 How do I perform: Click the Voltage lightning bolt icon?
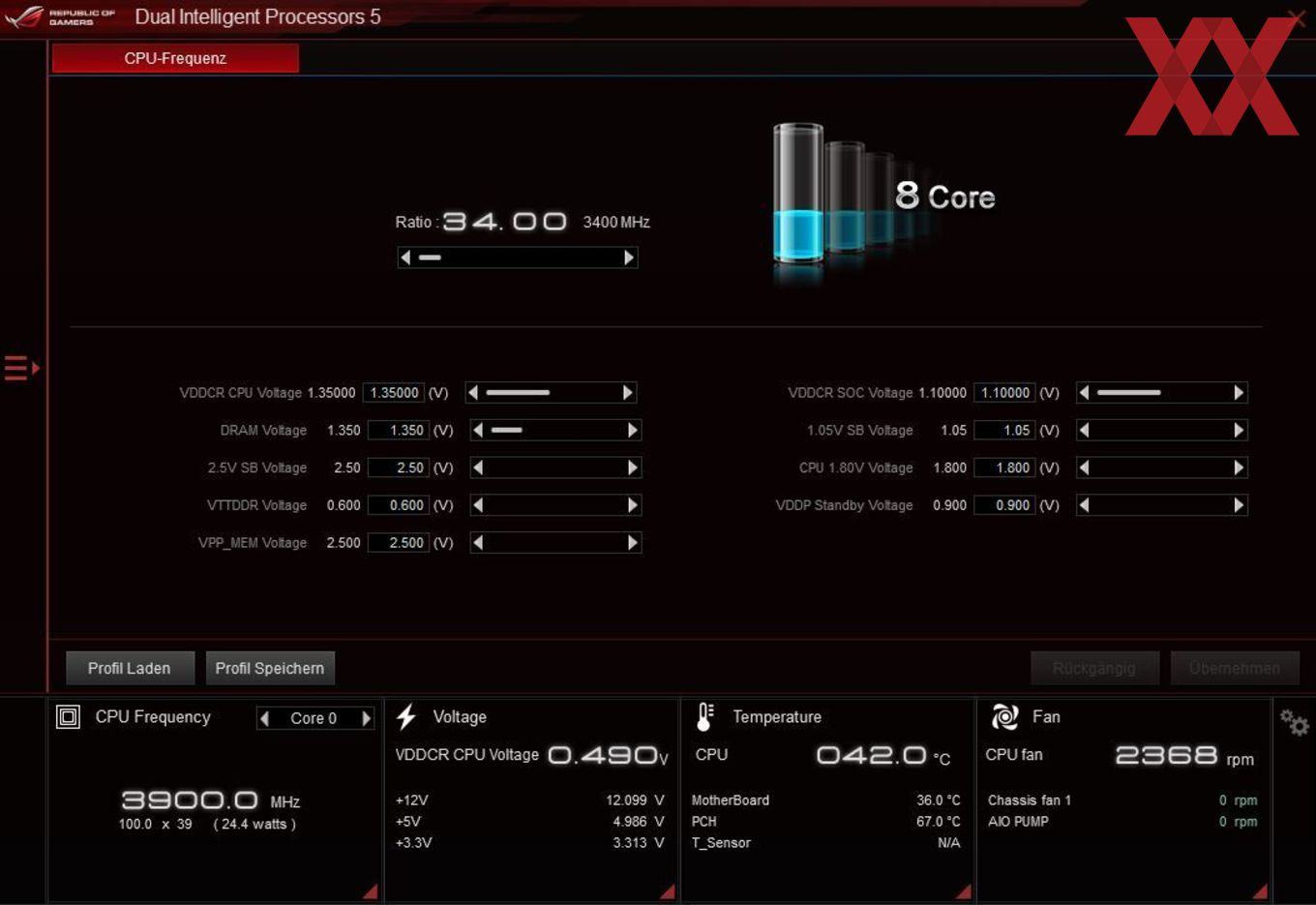[406, 717]
